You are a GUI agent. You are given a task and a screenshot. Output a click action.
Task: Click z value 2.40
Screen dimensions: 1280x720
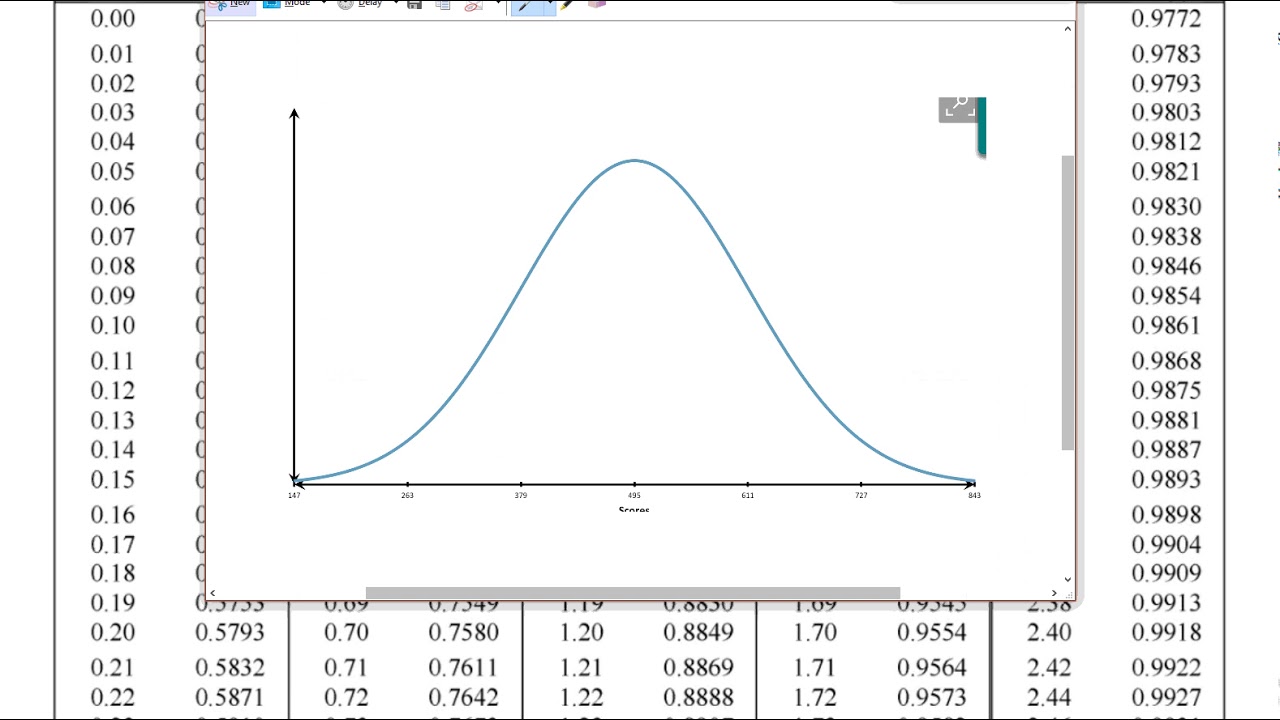(1049, 633)
